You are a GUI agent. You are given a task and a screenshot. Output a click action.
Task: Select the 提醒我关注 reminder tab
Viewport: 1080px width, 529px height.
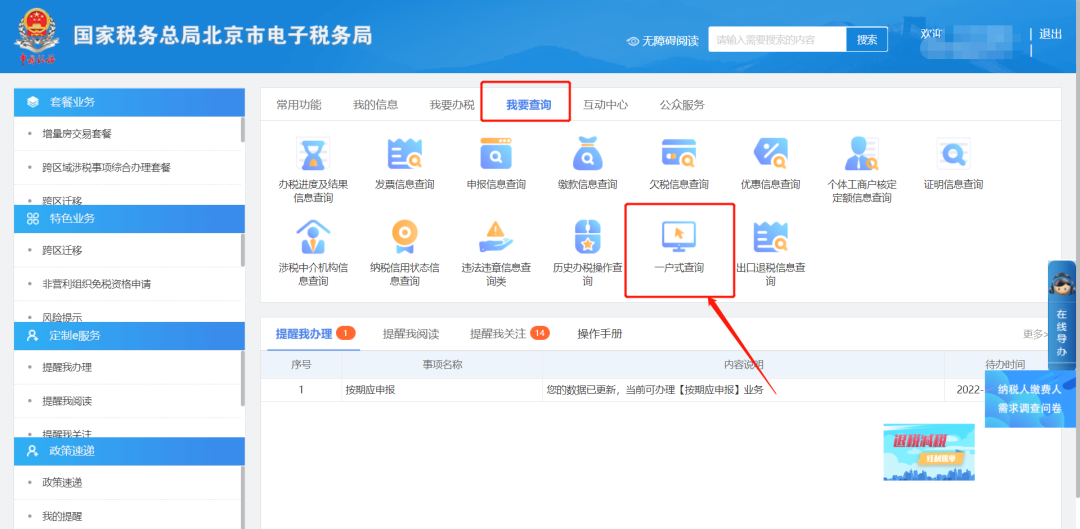coord(498,334)
